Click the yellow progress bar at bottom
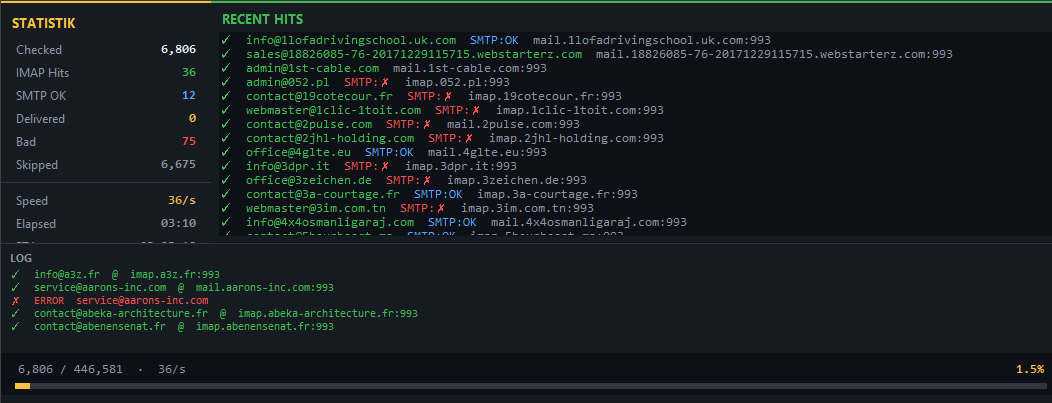This screenshot has width=1052, height=403. click(22, 386)
